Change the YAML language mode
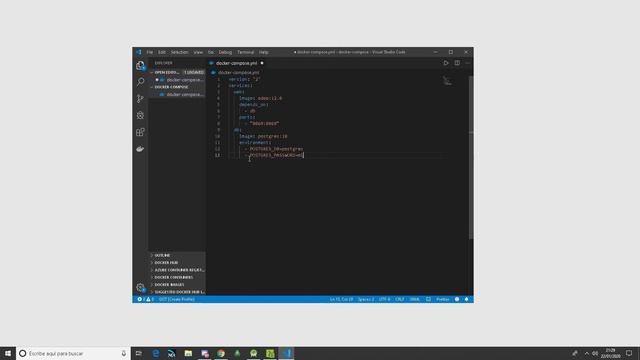 click(415, 299)
